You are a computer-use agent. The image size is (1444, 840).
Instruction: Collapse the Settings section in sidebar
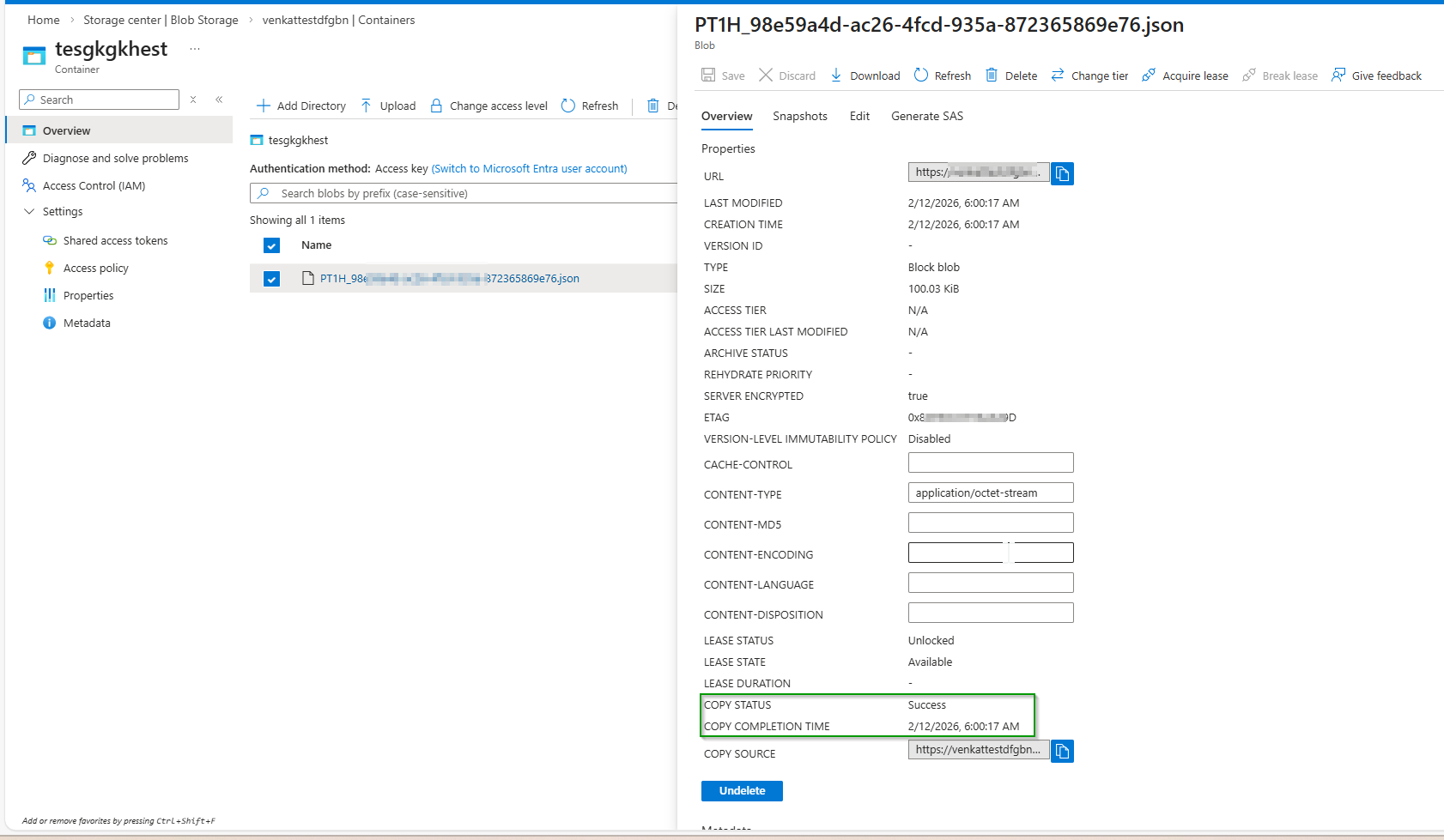coord(29,212)
